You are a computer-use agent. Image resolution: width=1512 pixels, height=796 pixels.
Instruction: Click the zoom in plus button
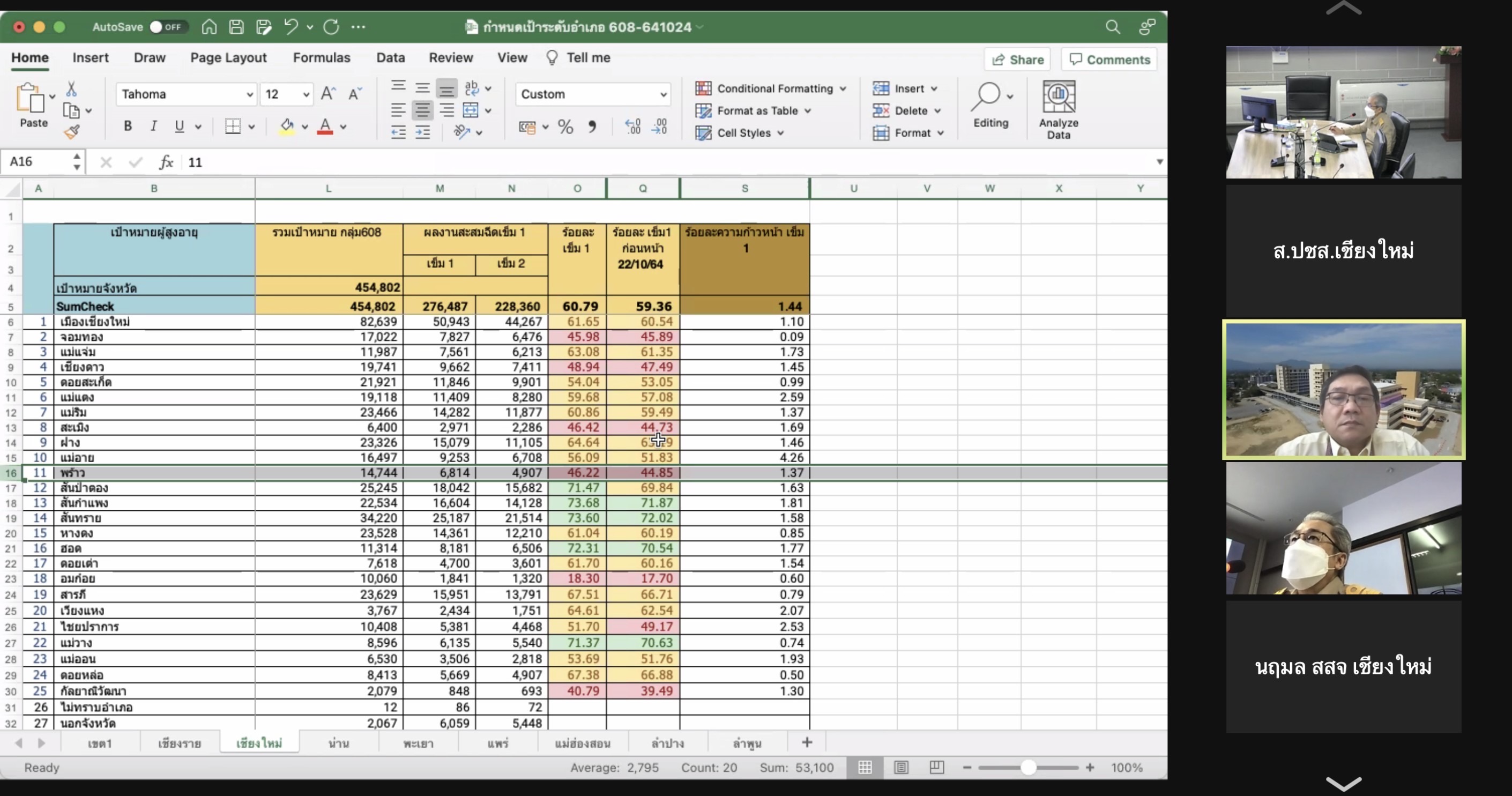coord(1090,767)
